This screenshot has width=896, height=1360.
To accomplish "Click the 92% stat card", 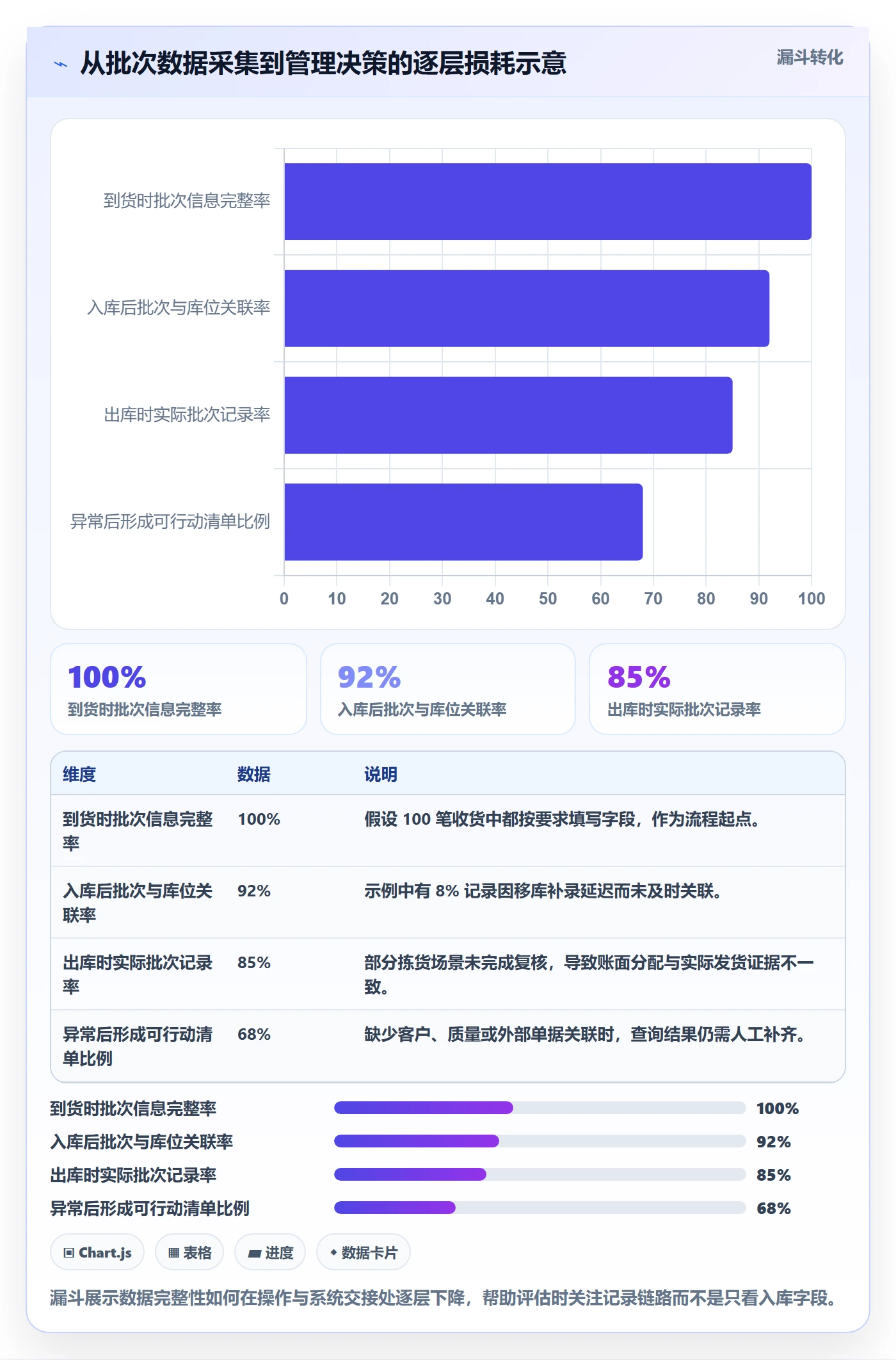I will click(x=448, y=689).
